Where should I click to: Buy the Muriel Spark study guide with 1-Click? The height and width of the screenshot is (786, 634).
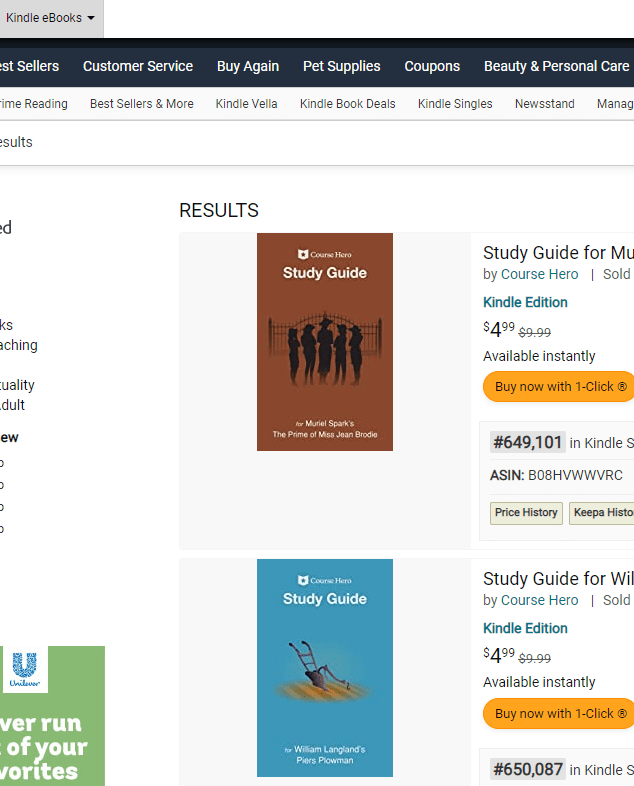[x=560, y=387]
